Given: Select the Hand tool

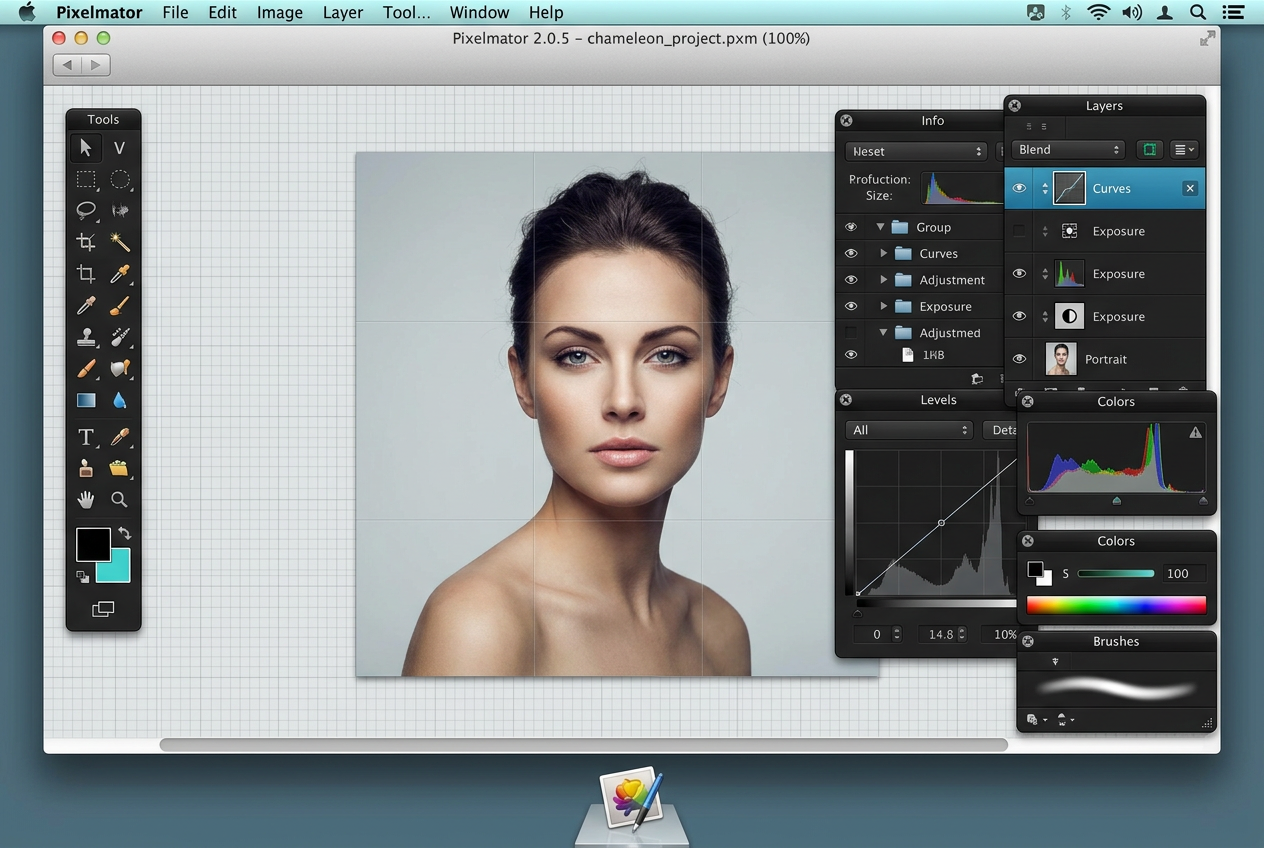Looking at the screenshot, I should click(86, 499).
